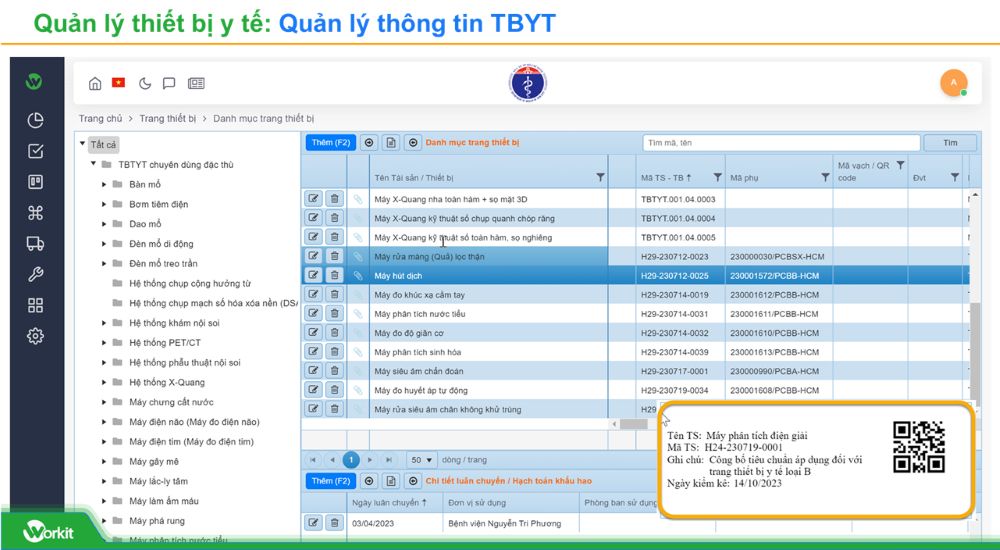This screenshot has height=550, width=1000.
Task: Collapse the Tất cả tree root
Action: 82,144
